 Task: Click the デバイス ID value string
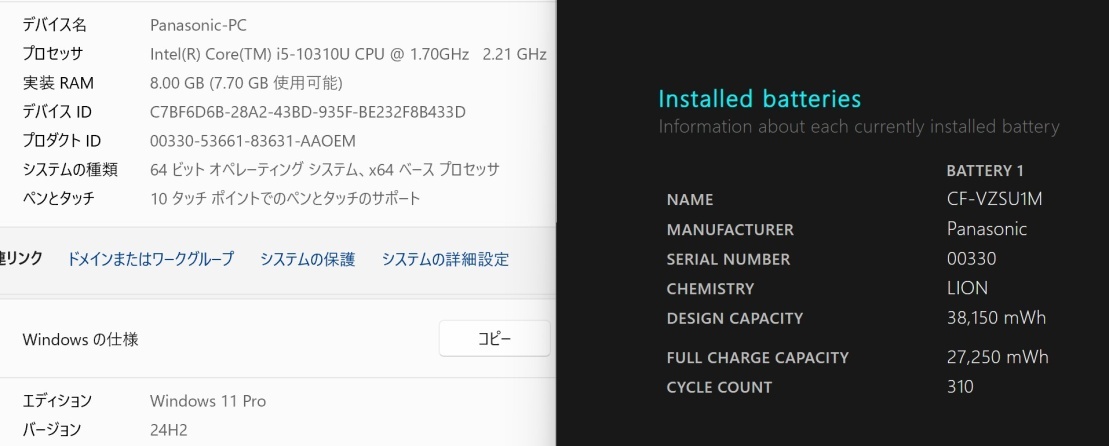[x=307, y=111]
